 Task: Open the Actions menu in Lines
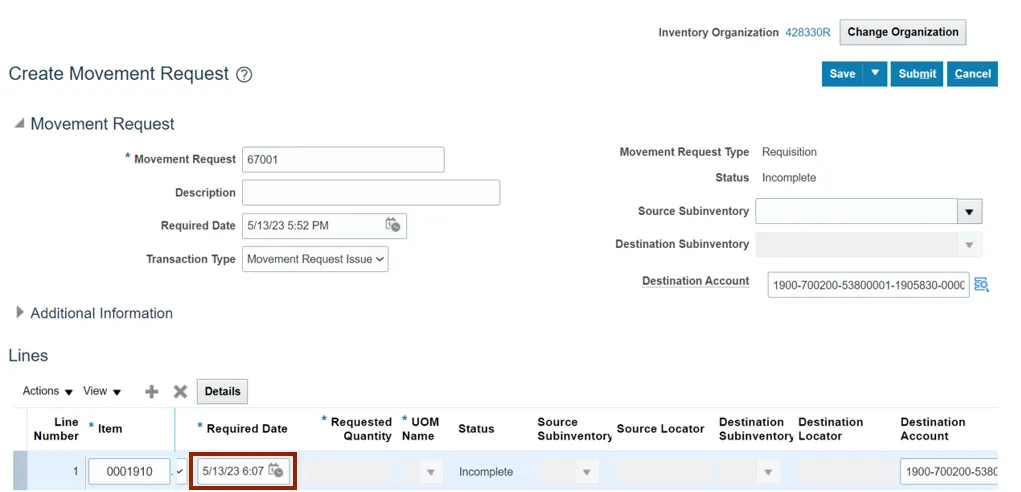pyautogui.click(x=47, y=391)
